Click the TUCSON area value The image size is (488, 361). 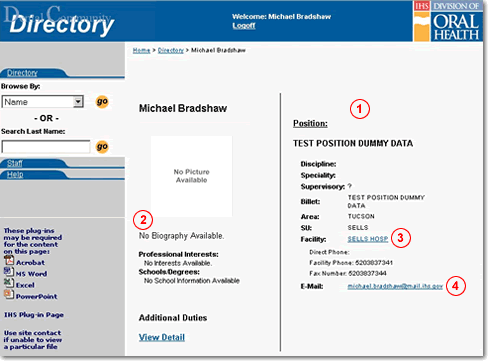point(361,216)
